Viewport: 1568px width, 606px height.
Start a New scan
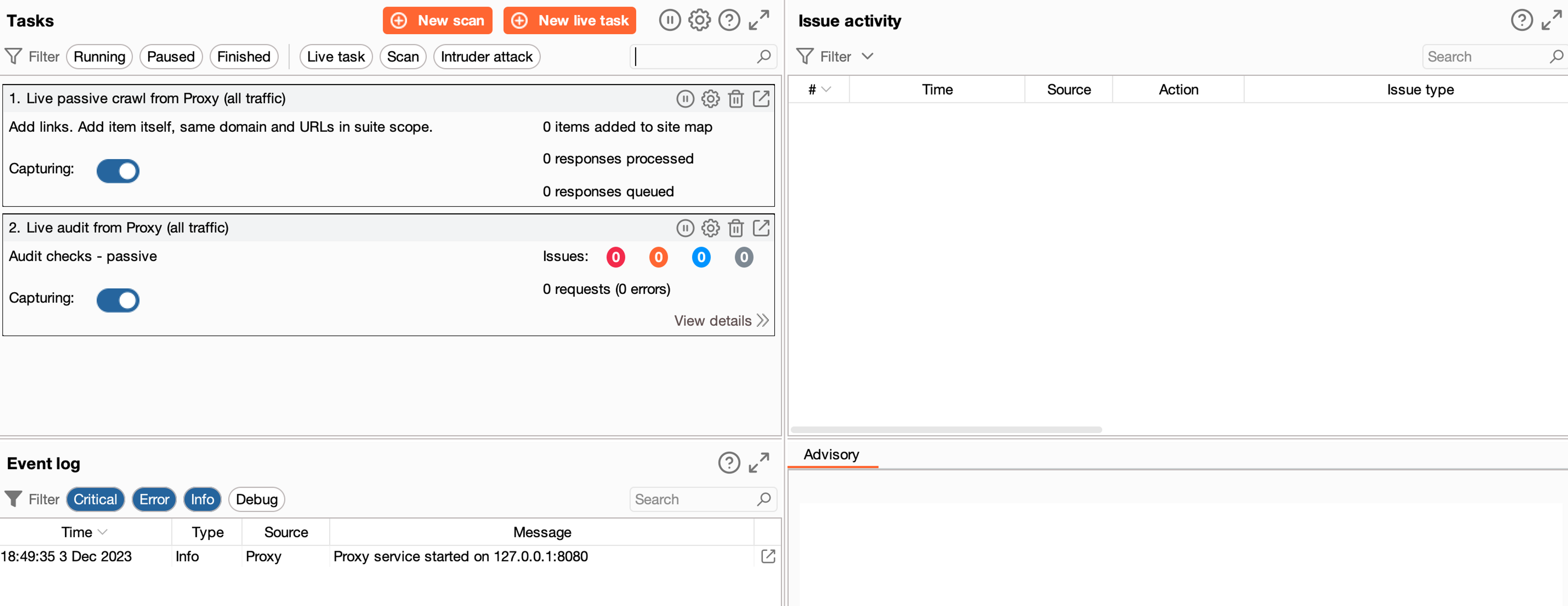tap(437, 21)
